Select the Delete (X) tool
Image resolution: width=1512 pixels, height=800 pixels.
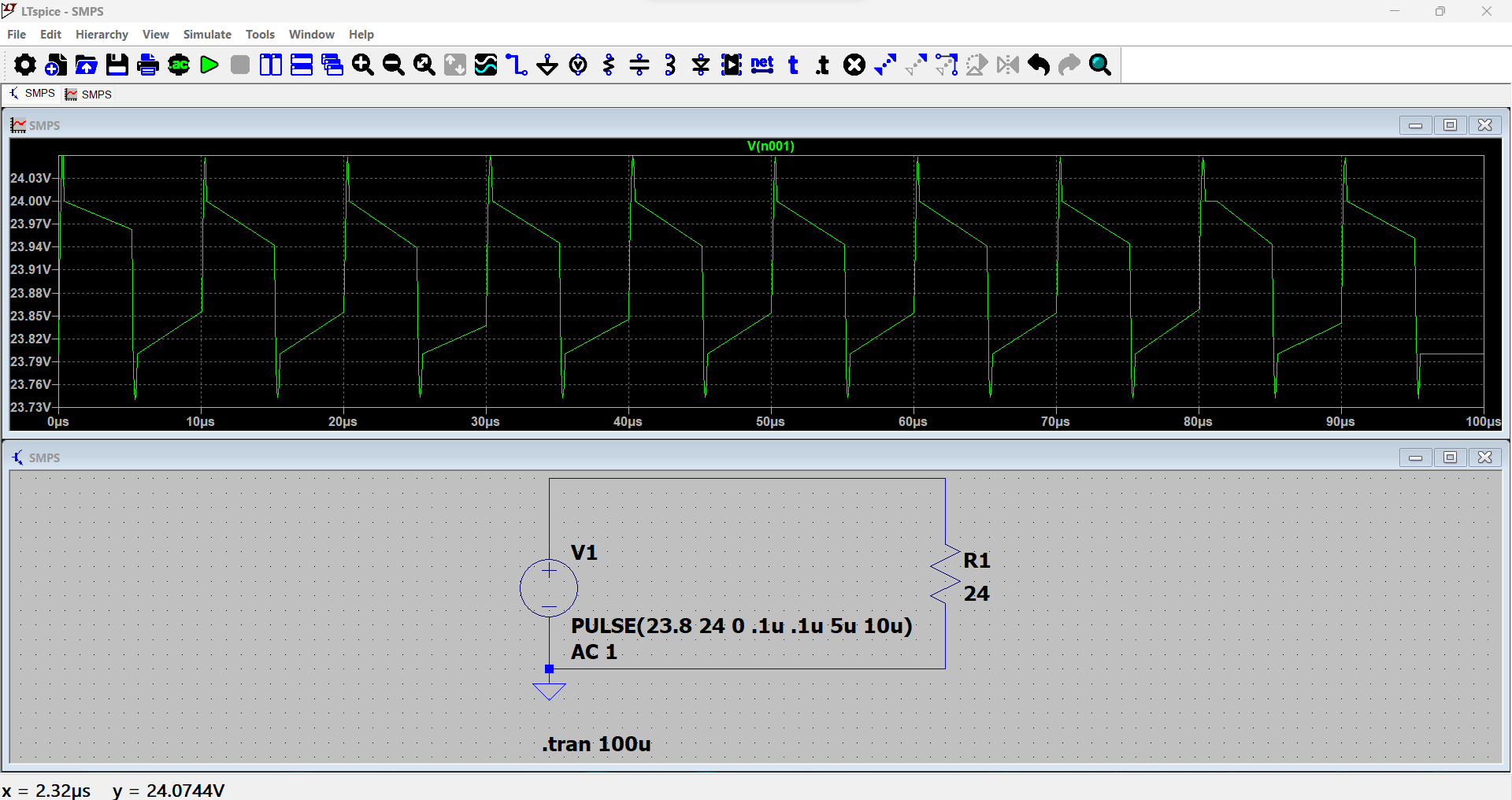point(854,65)
